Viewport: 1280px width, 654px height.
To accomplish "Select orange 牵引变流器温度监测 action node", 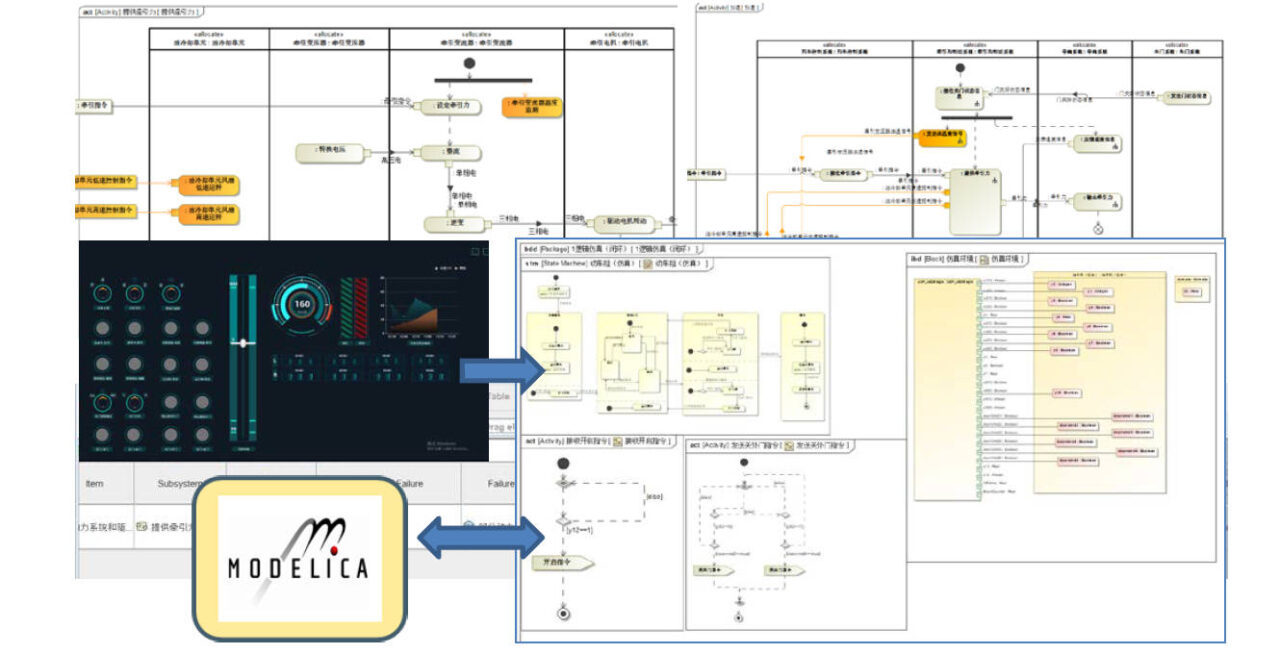I will (532, 105).
